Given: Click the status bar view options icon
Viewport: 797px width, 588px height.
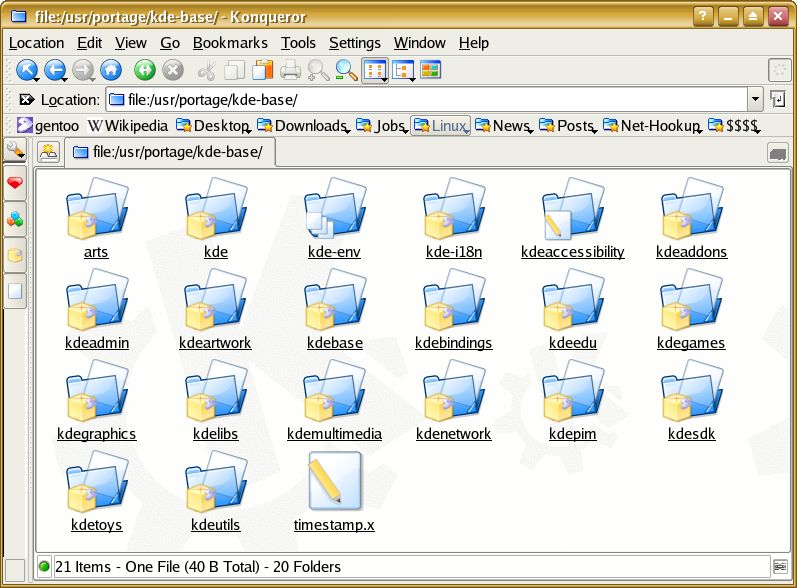Looking at the screenshot, I should (780, 566).
